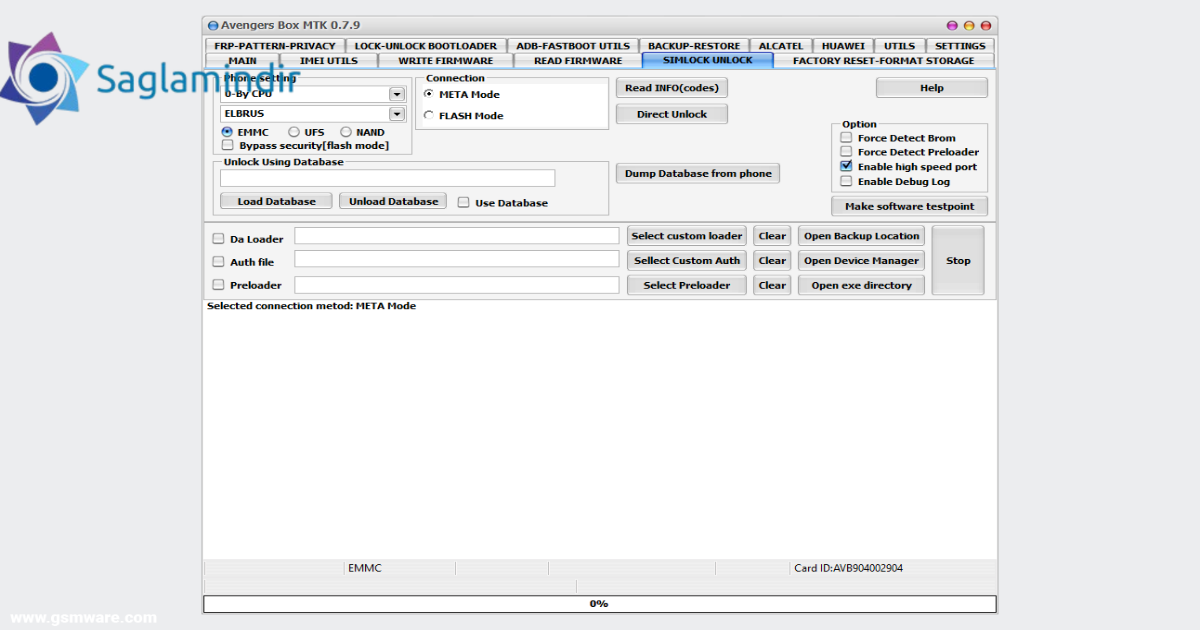
Task: Click Dump Database from phone
Action: [x=698, y=173]
